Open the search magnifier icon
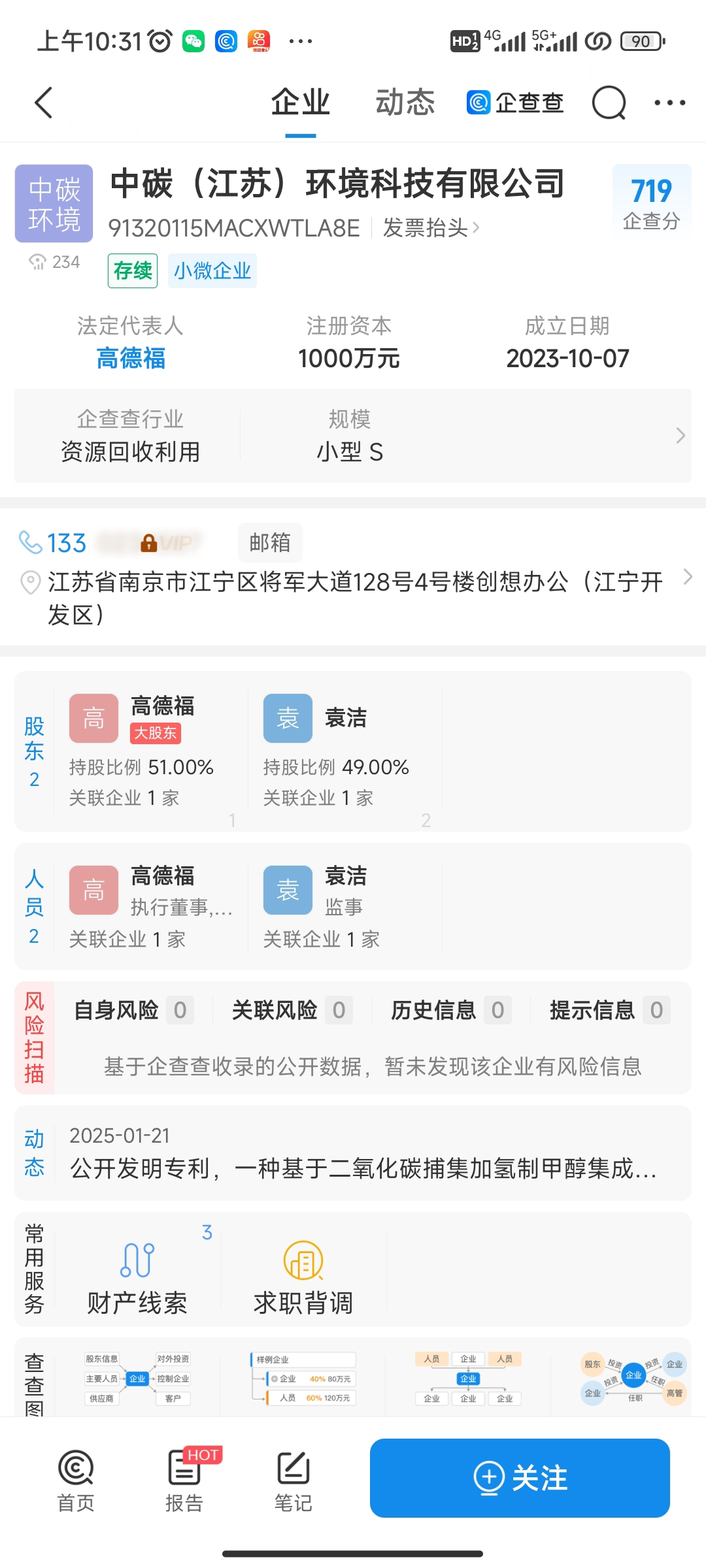This screenshot has width=706, height=1568. [x=609, y=103]
